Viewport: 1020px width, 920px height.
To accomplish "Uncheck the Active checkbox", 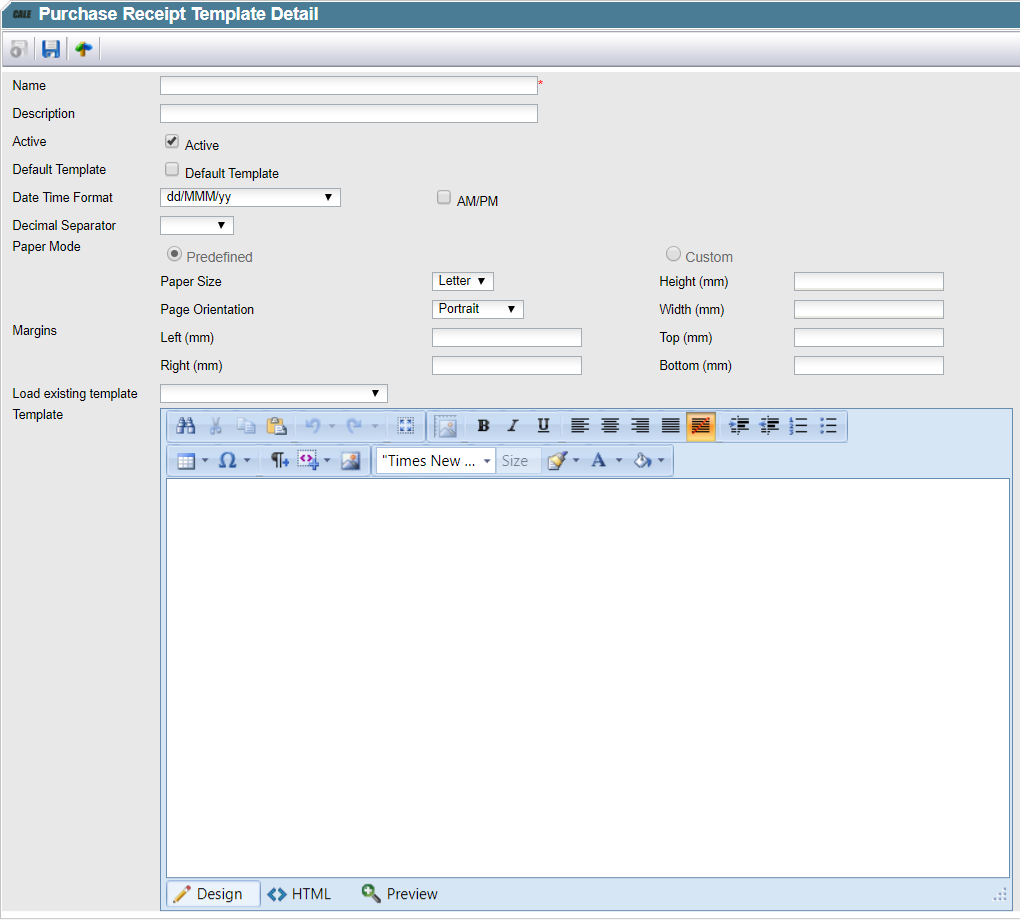I will [172, 141].
